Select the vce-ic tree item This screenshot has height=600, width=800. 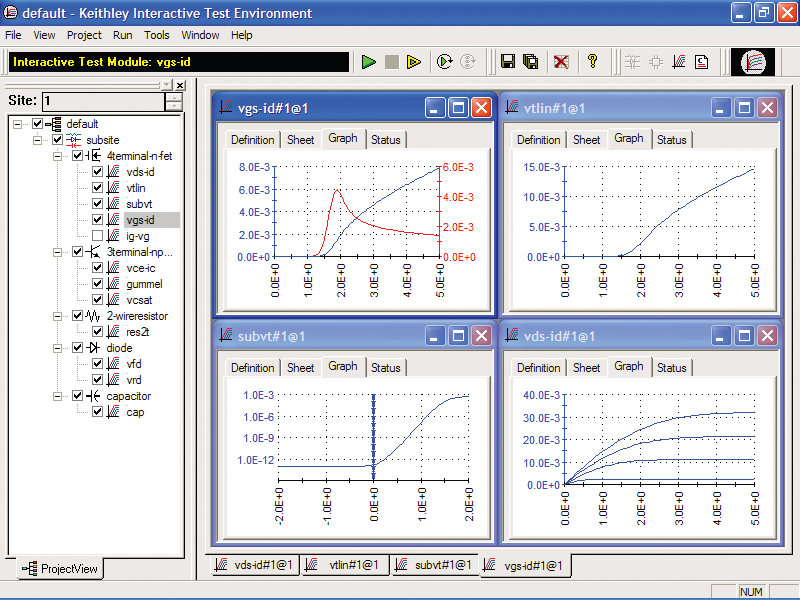point(141,268)
